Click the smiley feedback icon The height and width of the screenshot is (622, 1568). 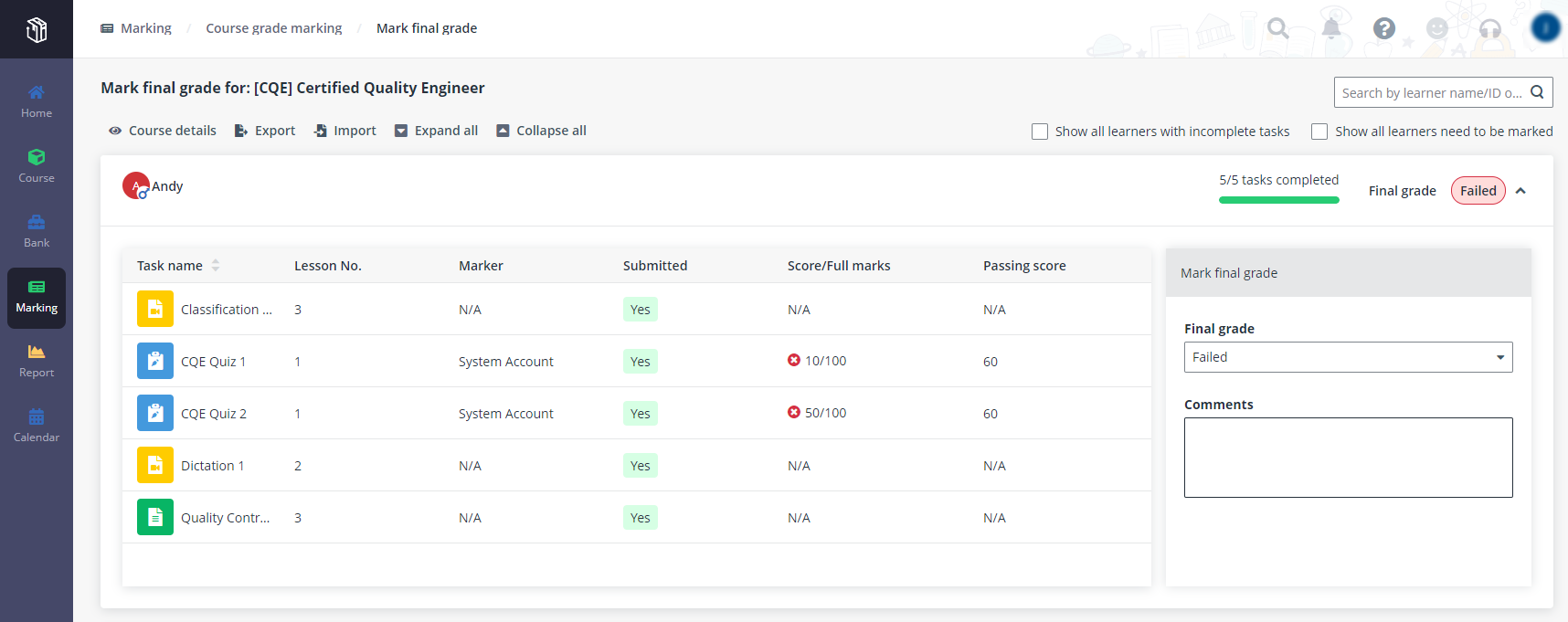pyautogui.click(x=1437, y=28)
